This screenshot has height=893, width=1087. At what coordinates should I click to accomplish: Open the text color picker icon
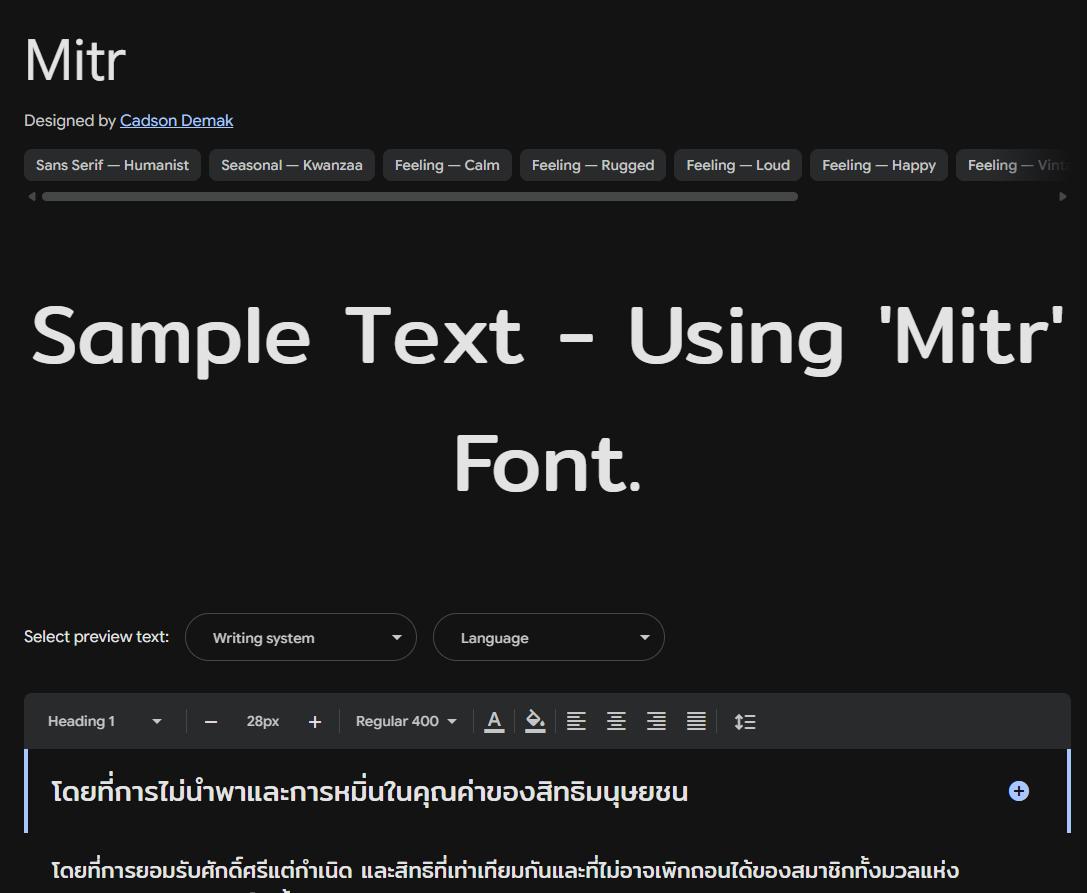[494, 722]
